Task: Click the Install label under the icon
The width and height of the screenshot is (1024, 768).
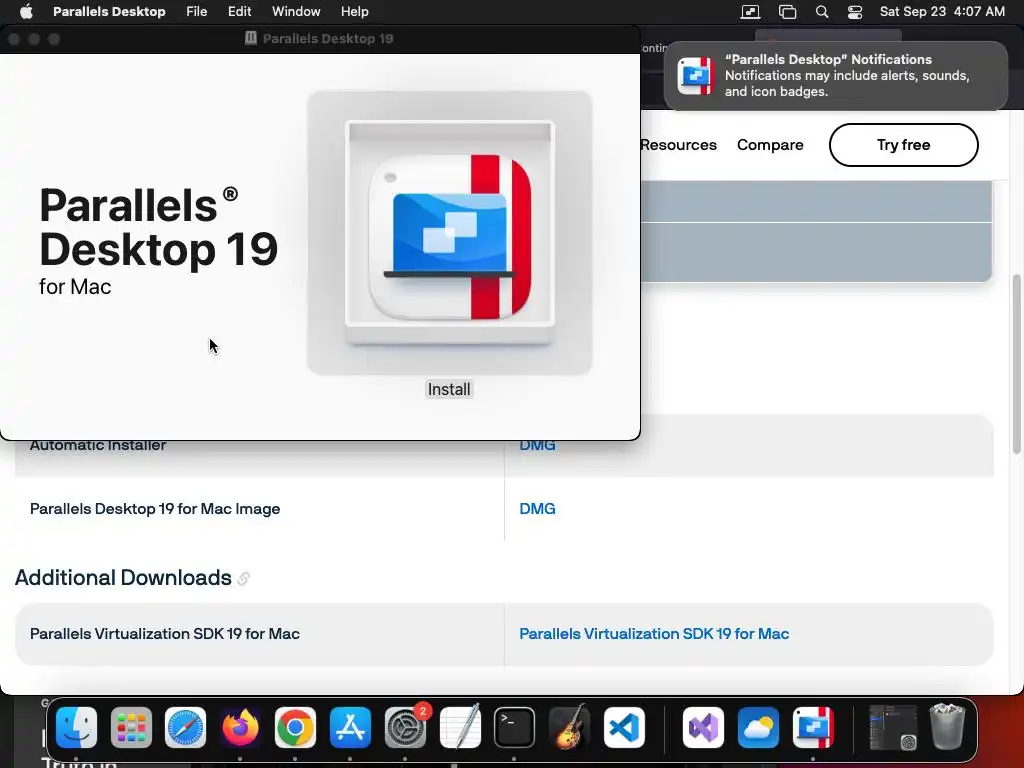Action: pyautogui.click(x=449, y=389)
